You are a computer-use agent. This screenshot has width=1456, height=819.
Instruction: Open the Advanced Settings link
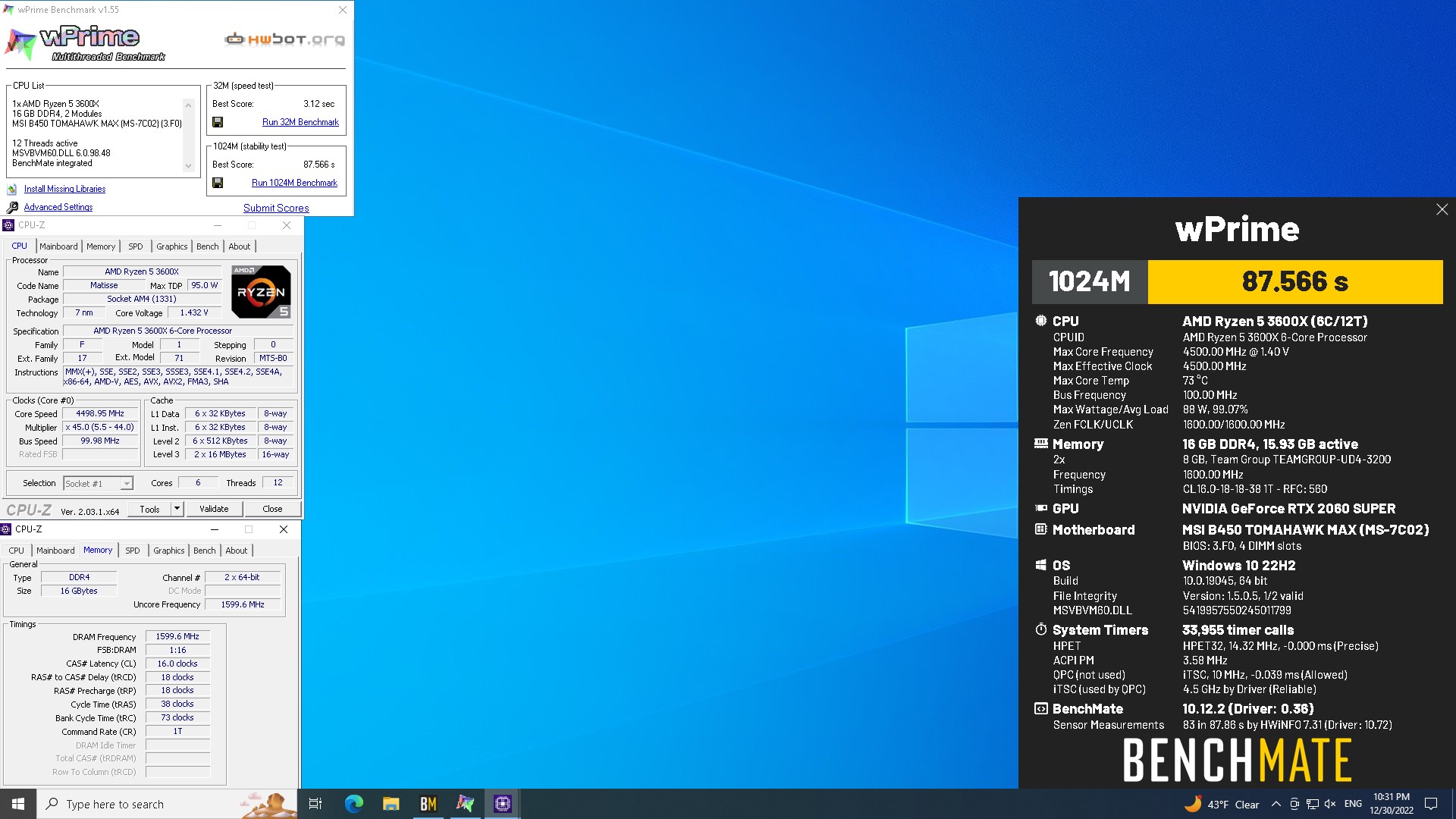tap(58, 207)
